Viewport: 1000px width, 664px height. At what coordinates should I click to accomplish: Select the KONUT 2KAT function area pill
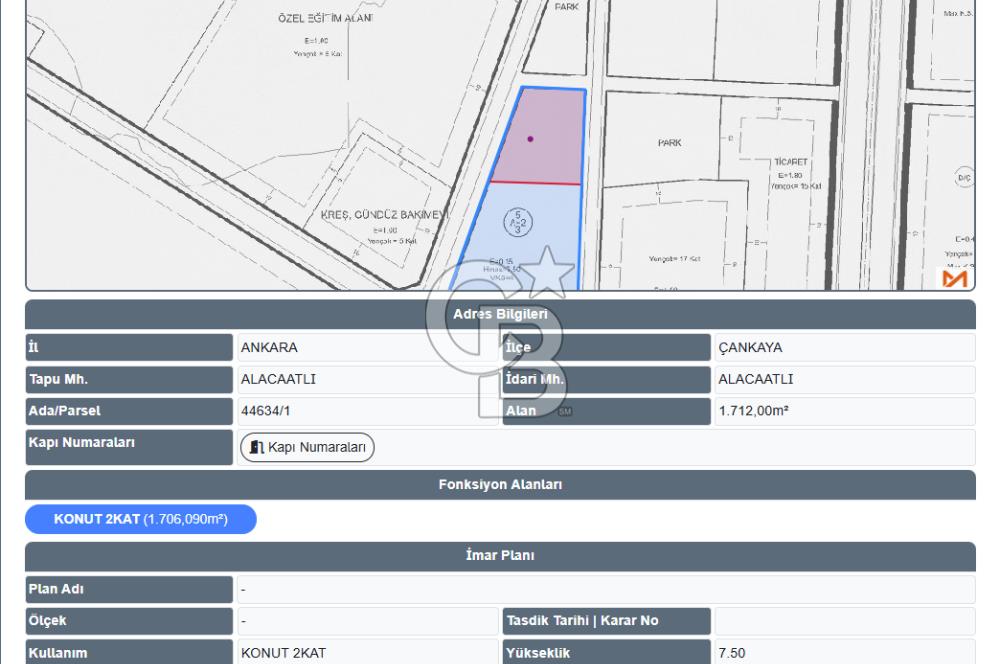coord(141,519)
